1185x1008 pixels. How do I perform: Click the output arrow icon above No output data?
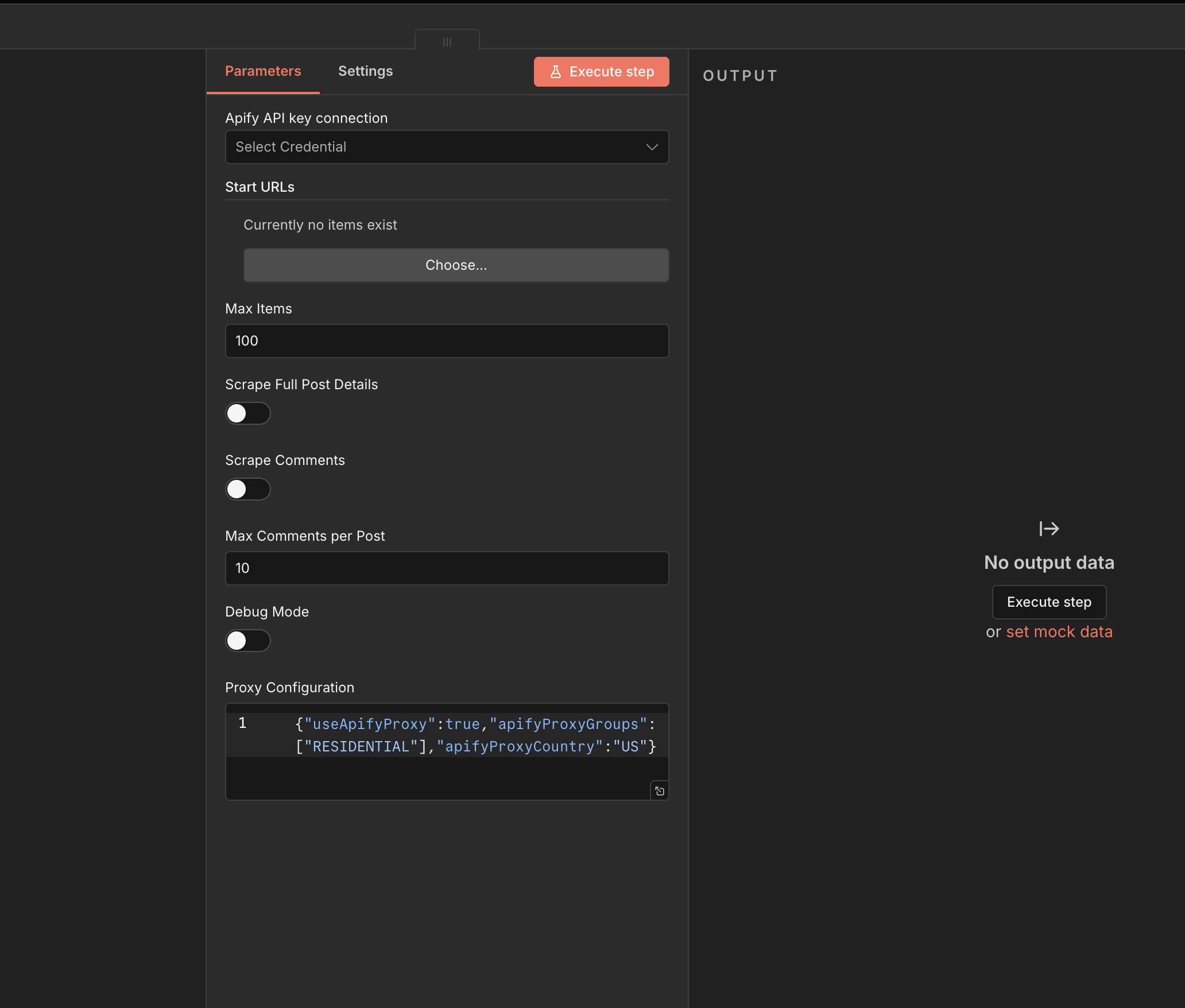click(1049, 529)
